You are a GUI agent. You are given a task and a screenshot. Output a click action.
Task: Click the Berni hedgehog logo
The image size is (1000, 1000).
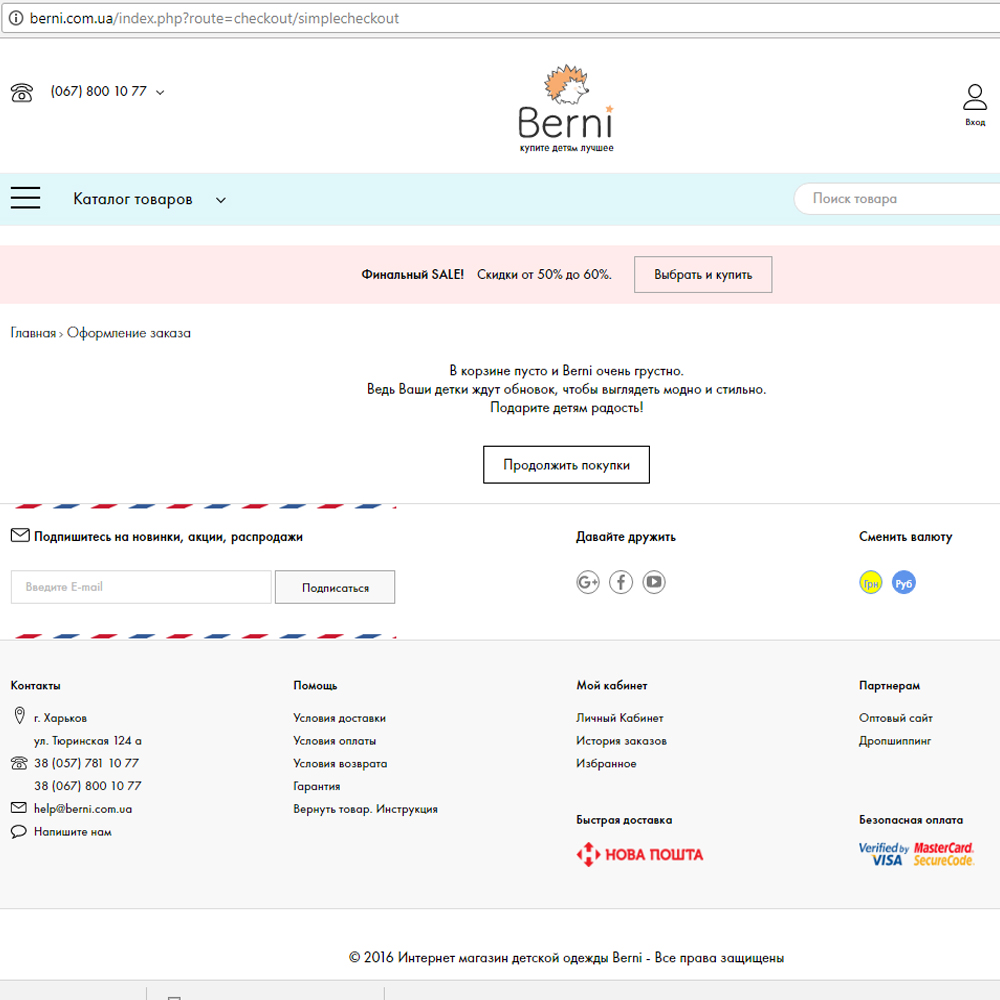pos(566,109)
